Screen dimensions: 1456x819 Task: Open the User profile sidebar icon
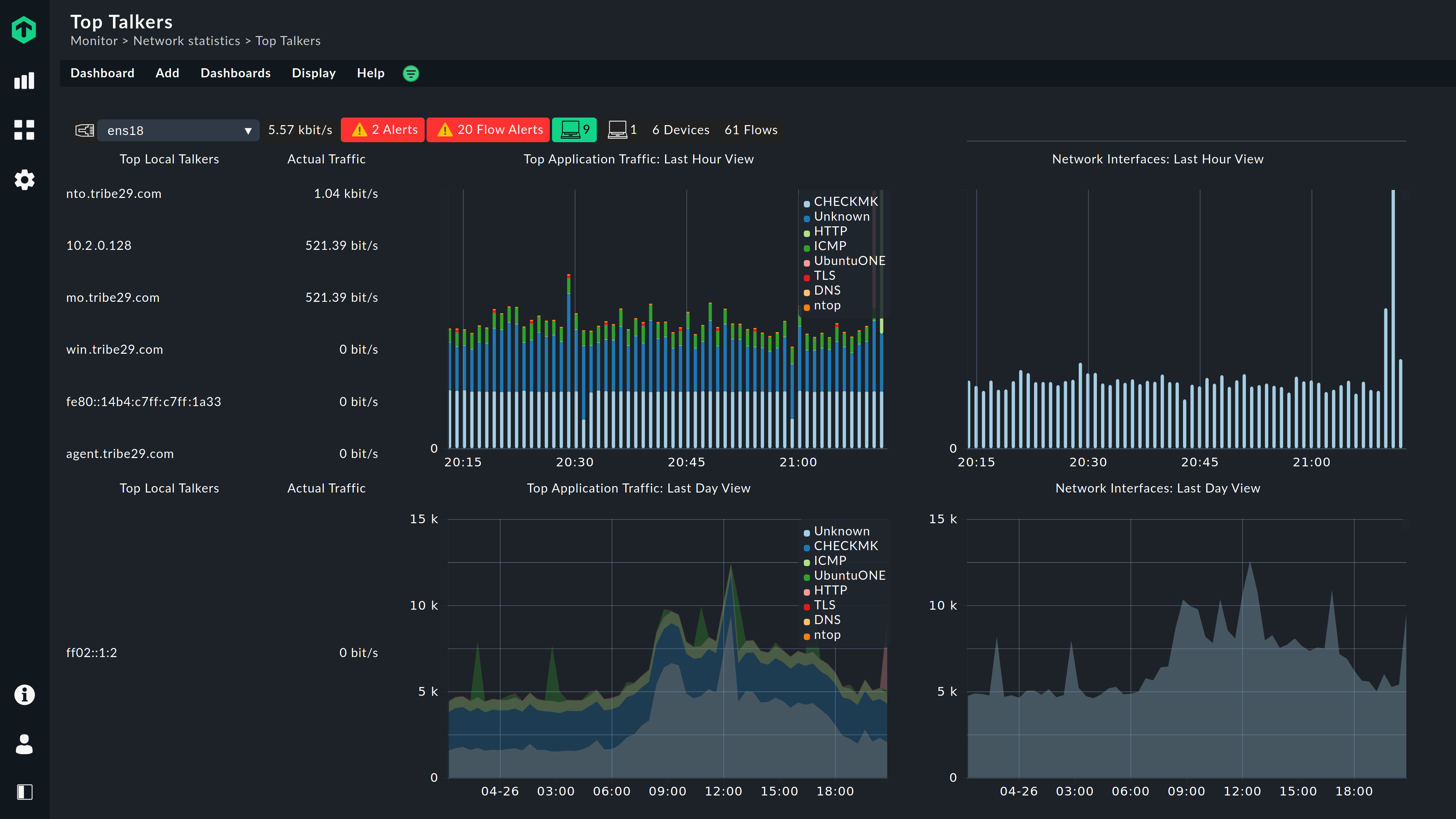[x=24, y=744]
